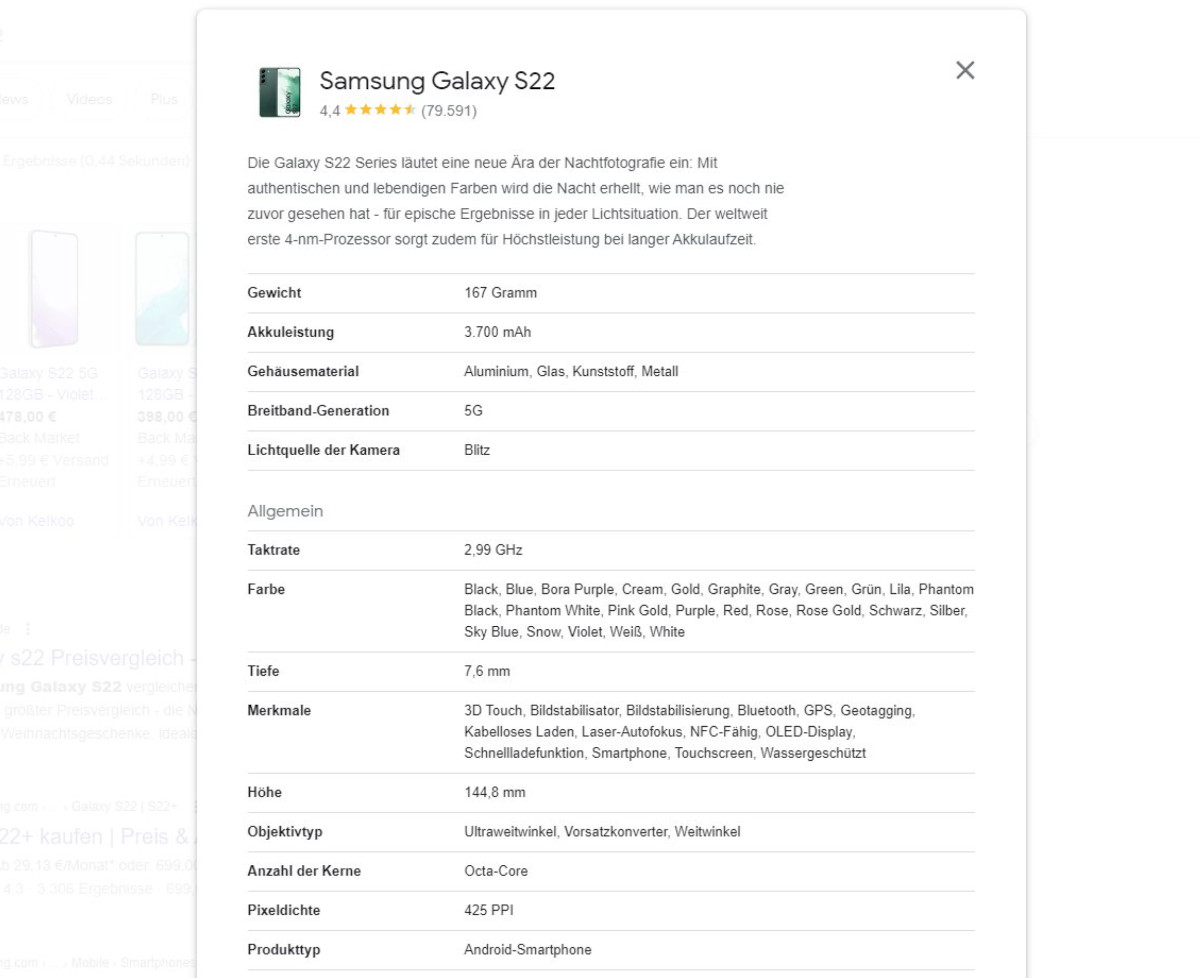Open the Plus tab for more result types
Screen dimensions: 1200x978
point(165,99)
